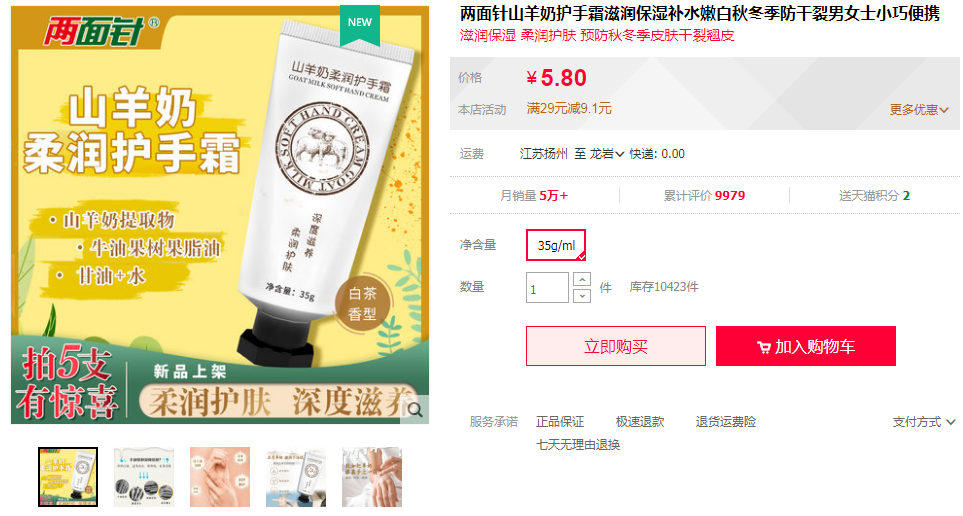963x516 pixels.
Task: Click the quantity input field
Action: 547,287
